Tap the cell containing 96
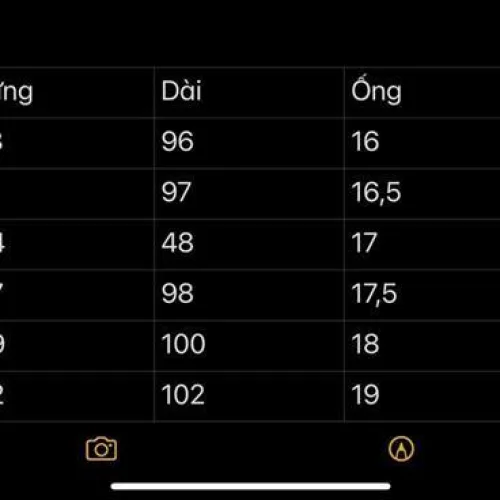 249,143
